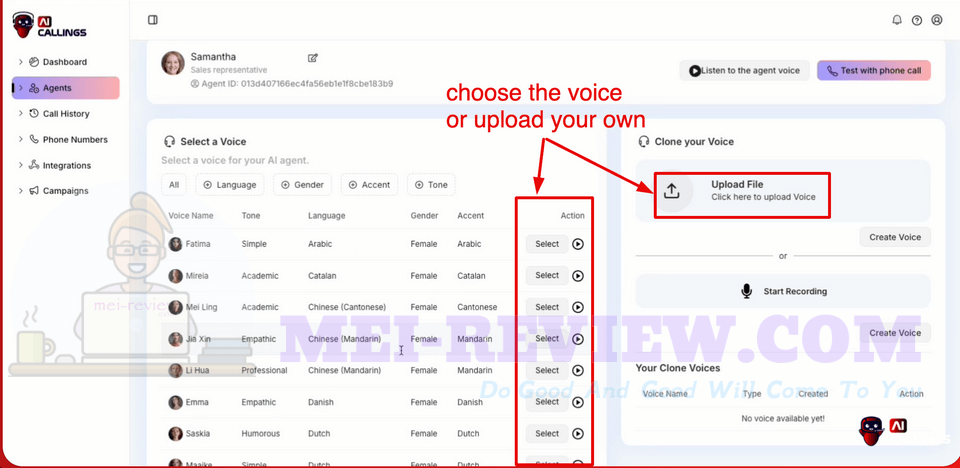The height and width of the screenshot is (468, 960).
Task: Click the Chinese (Cantonese) language cell
Action: (347, 307)
